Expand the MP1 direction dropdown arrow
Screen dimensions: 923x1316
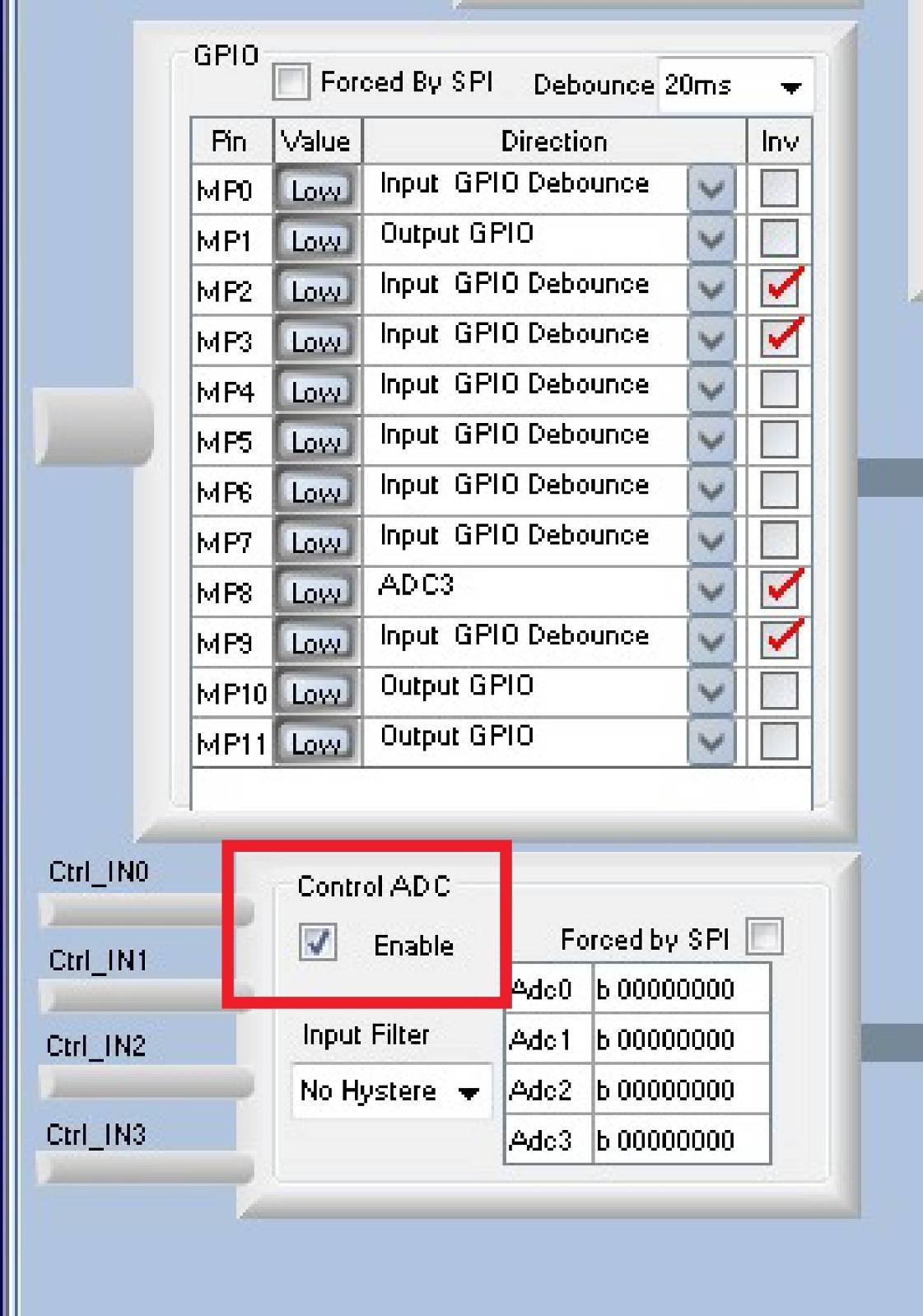click(x=711, y=239)
